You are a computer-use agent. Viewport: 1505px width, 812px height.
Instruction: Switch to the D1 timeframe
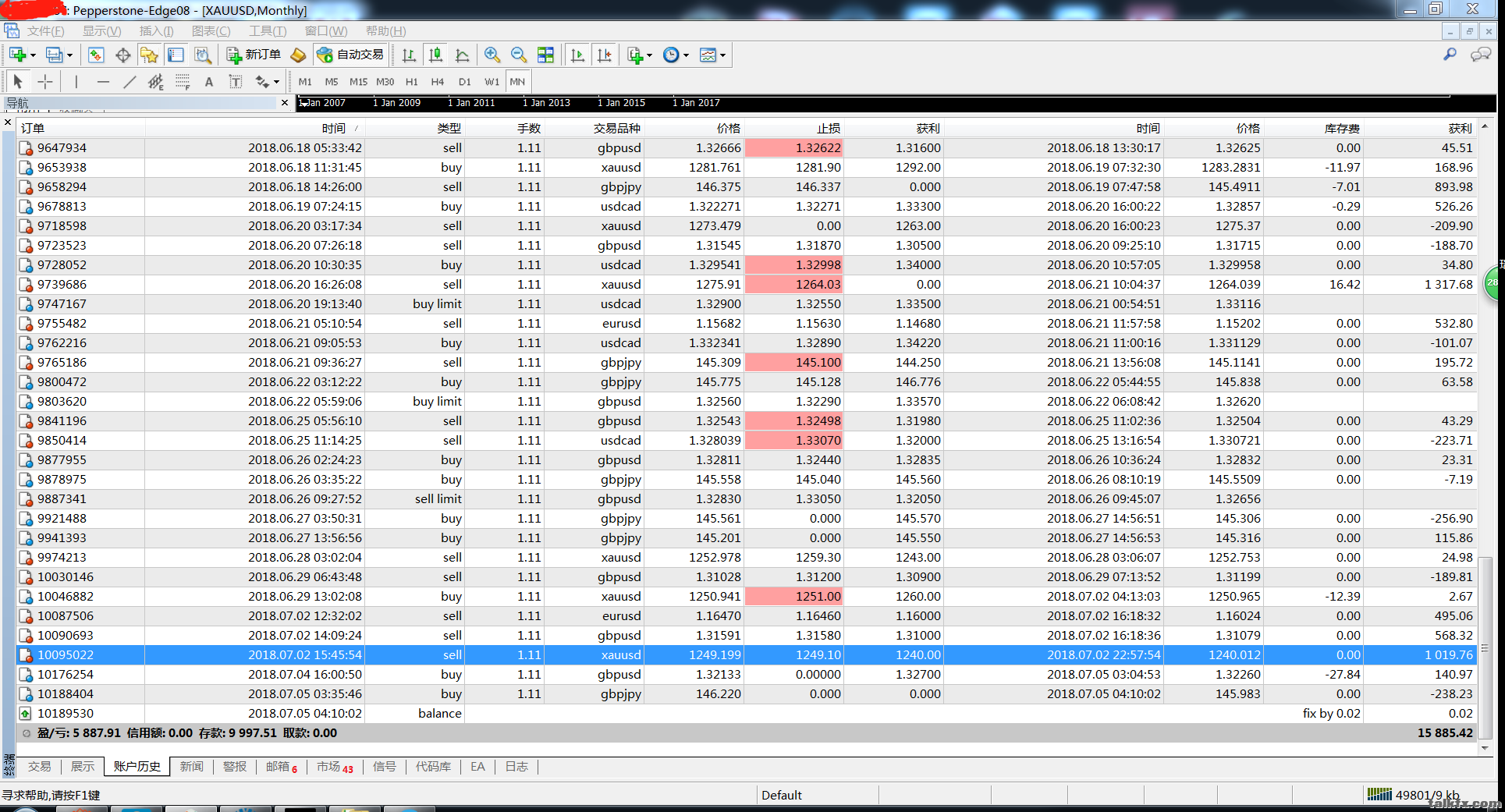tap(465, 81)
